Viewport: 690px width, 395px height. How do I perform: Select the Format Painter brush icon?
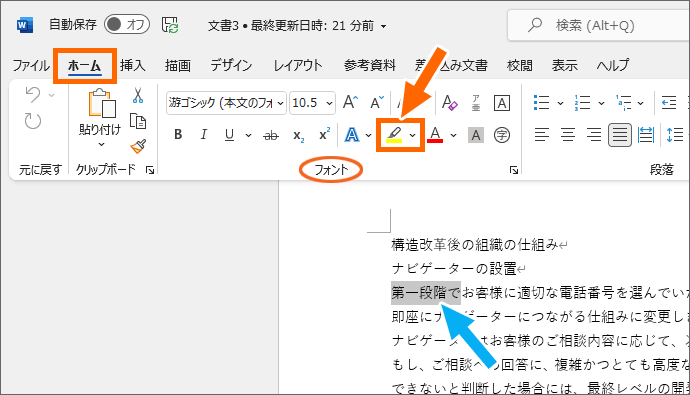[x=138, y=146]
